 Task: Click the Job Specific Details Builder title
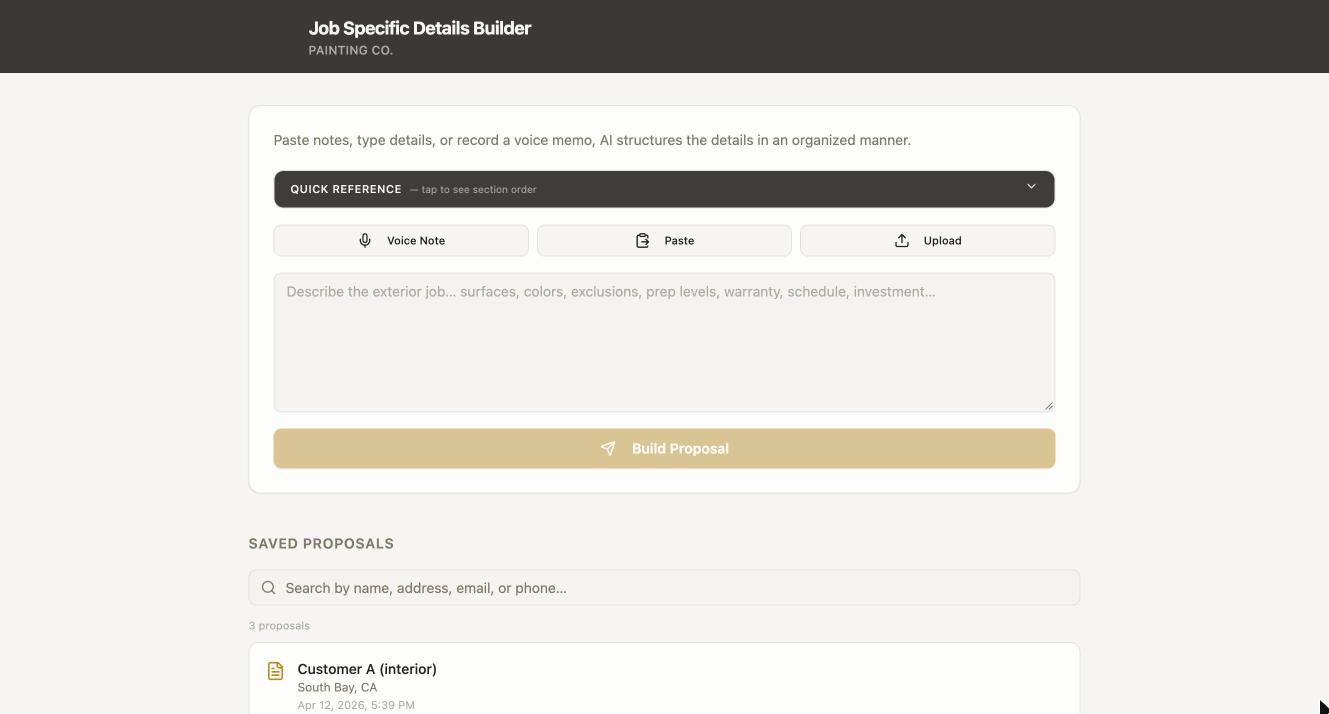coord(420,28)
